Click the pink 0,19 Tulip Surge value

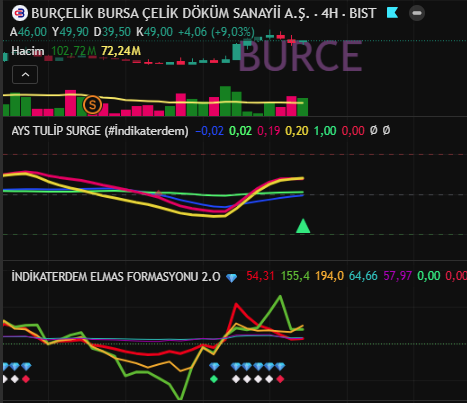tap(269, 131)
